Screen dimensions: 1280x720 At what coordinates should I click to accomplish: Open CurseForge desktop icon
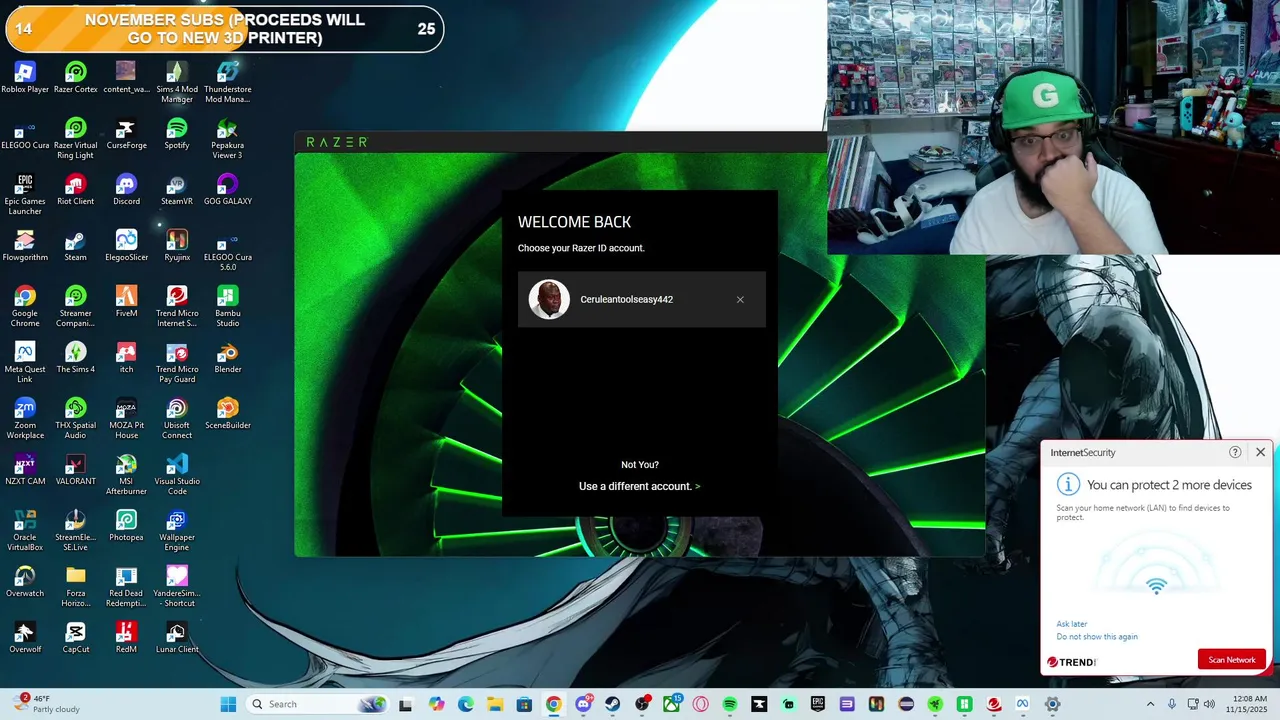coord(126,133)
